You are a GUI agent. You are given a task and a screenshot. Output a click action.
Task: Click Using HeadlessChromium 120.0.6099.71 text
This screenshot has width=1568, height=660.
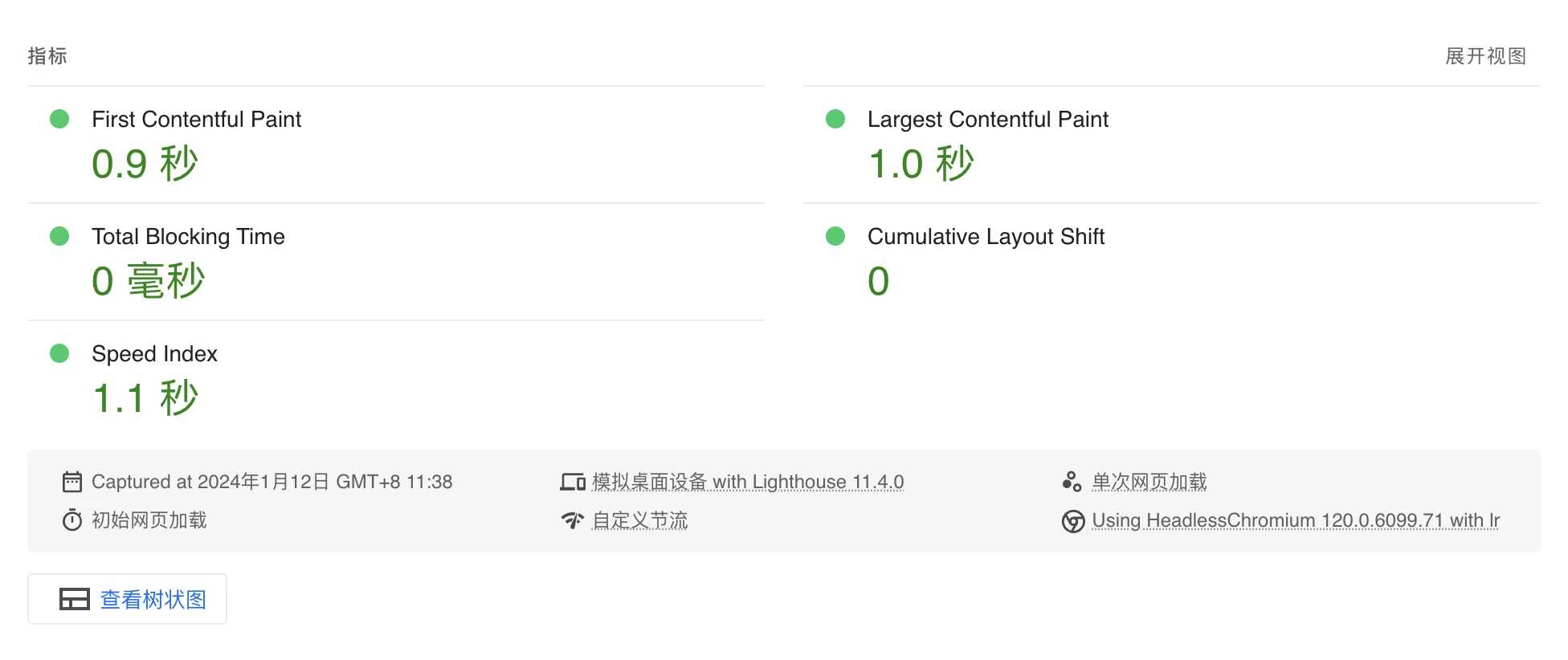[1296, 520]
